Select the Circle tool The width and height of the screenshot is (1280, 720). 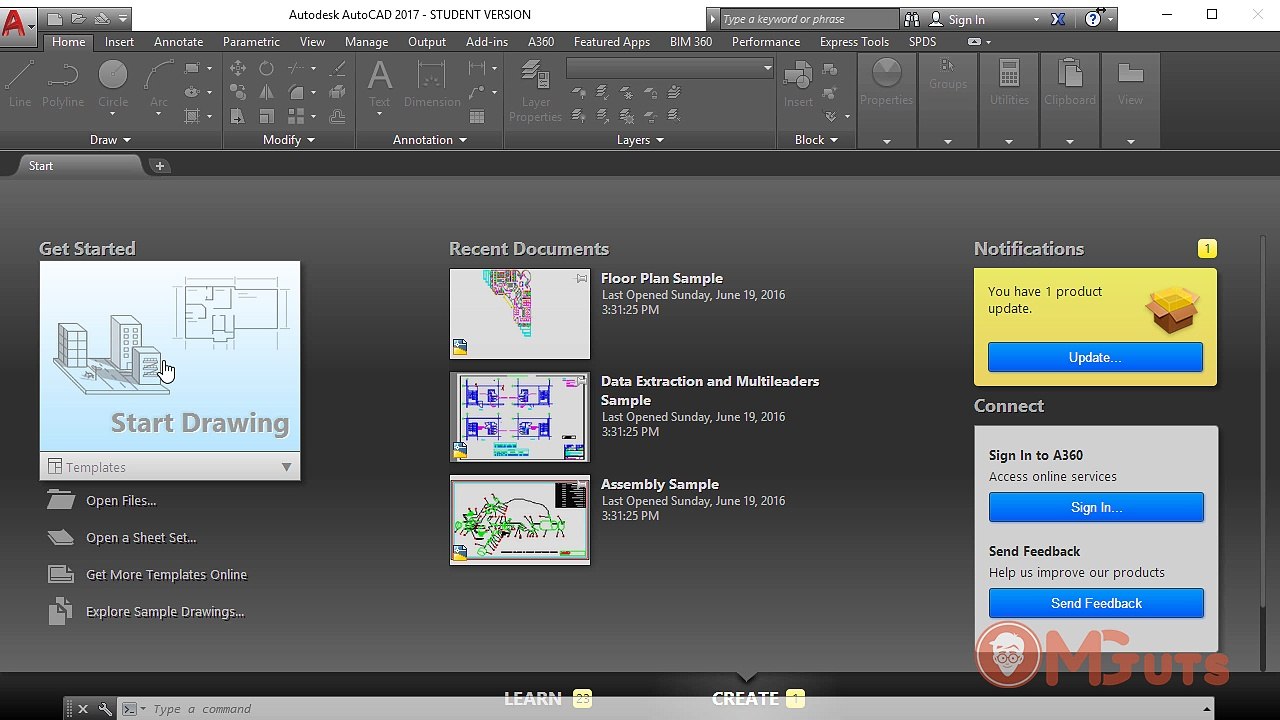click(113, 84)
